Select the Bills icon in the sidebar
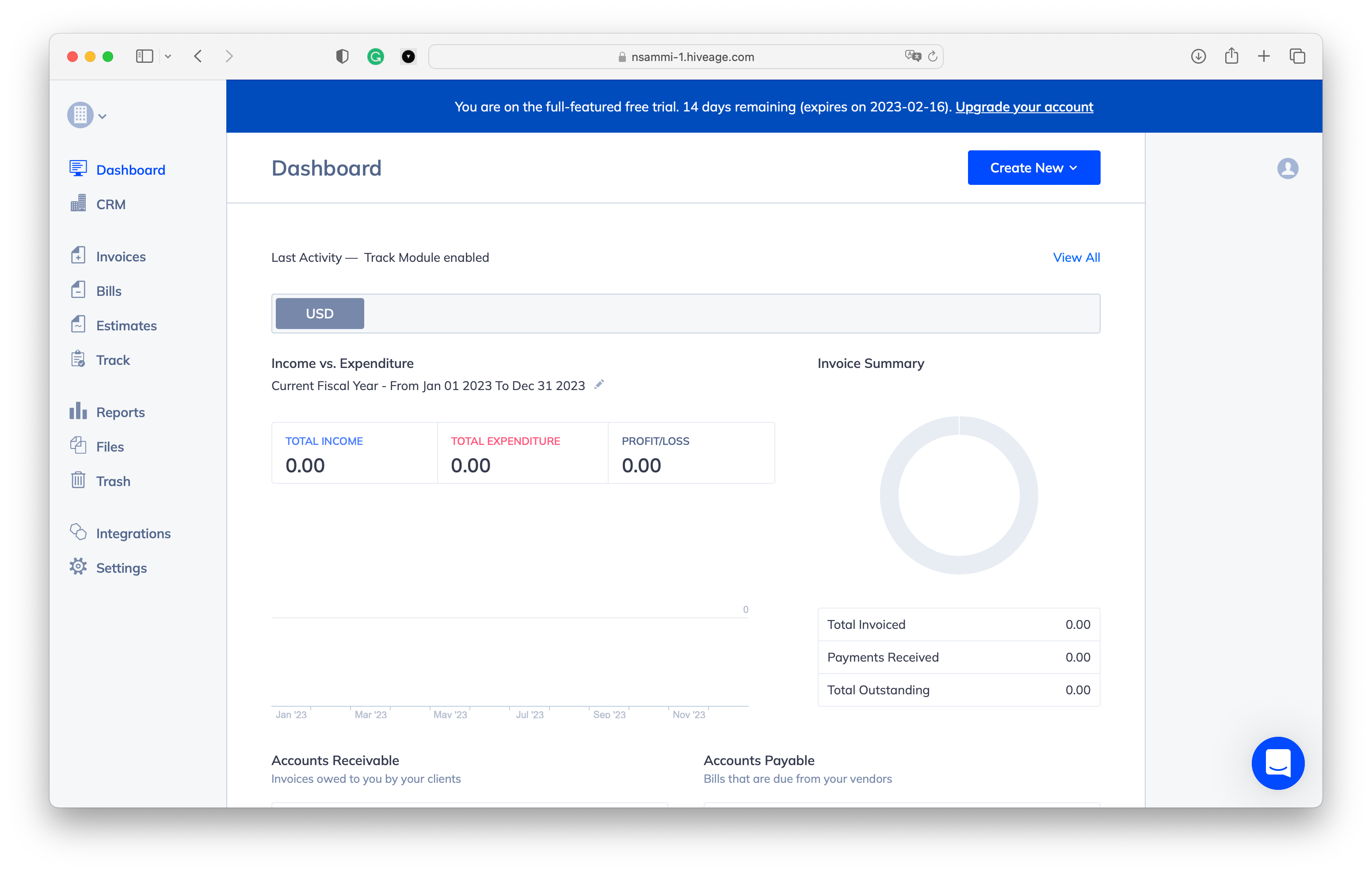The height and width of the screenshot is (873, 1372). click(79, 290)
